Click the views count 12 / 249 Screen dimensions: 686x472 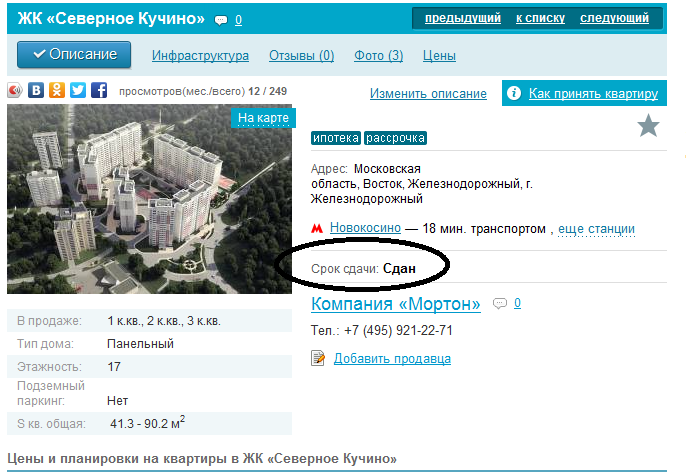[267, 91]
